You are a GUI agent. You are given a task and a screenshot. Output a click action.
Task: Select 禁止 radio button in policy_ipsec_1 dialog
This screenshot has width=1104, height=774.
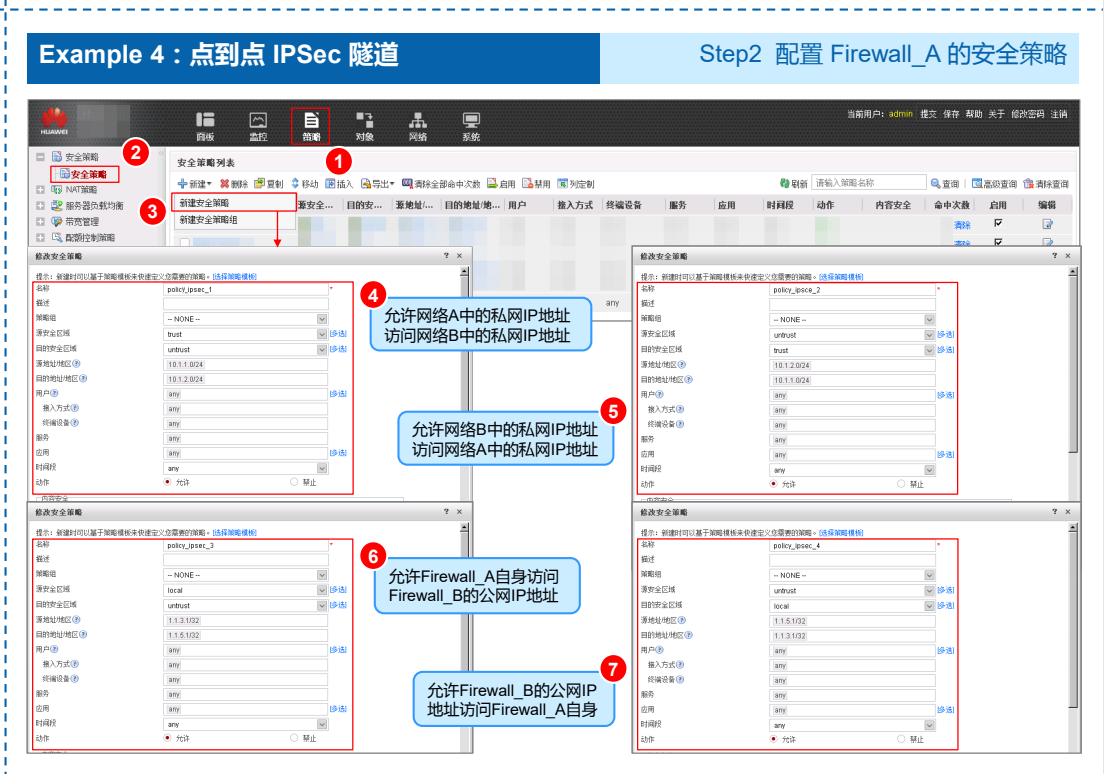[293, 481]
